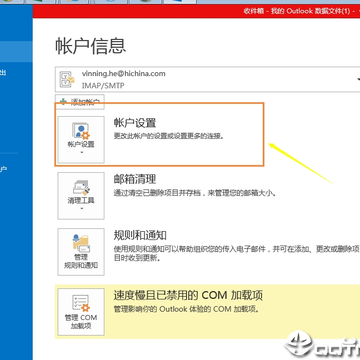This screenshot has height=360, width=360.
Task: Click the description 更改此帐户的设置或设置更多的连接
Action: pyautogui.click(x=169, y=136)
